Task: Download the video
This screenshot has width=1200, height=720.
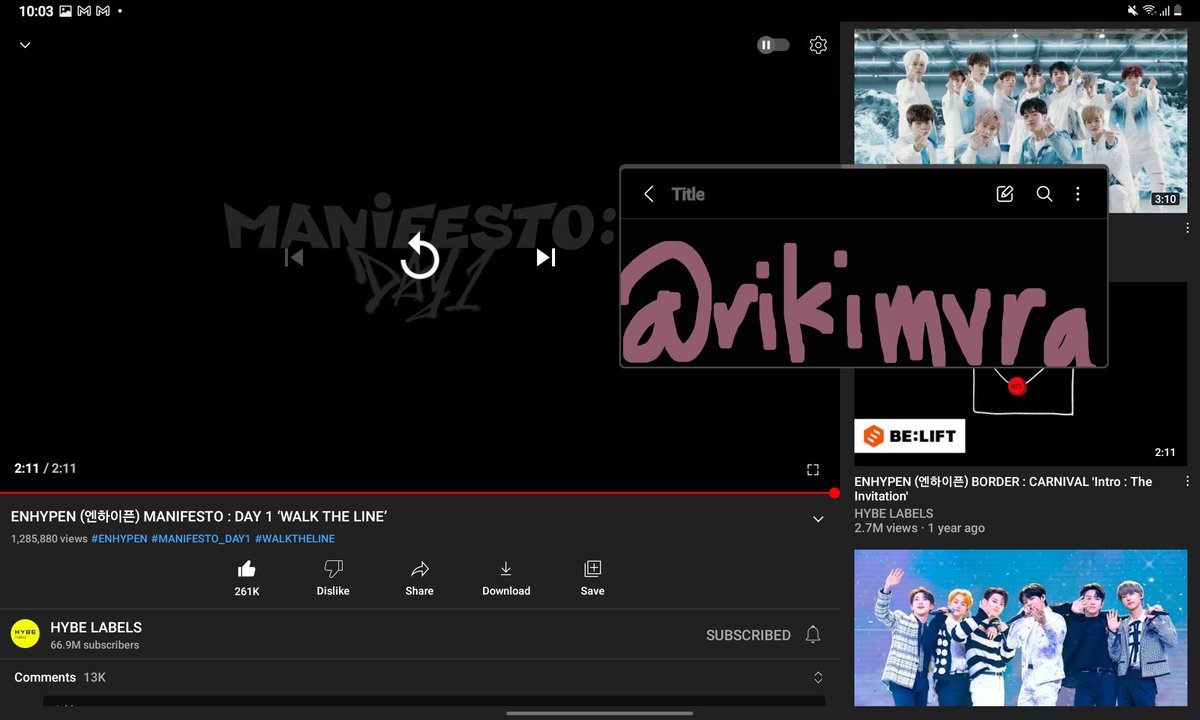Action: pos(506,578)
